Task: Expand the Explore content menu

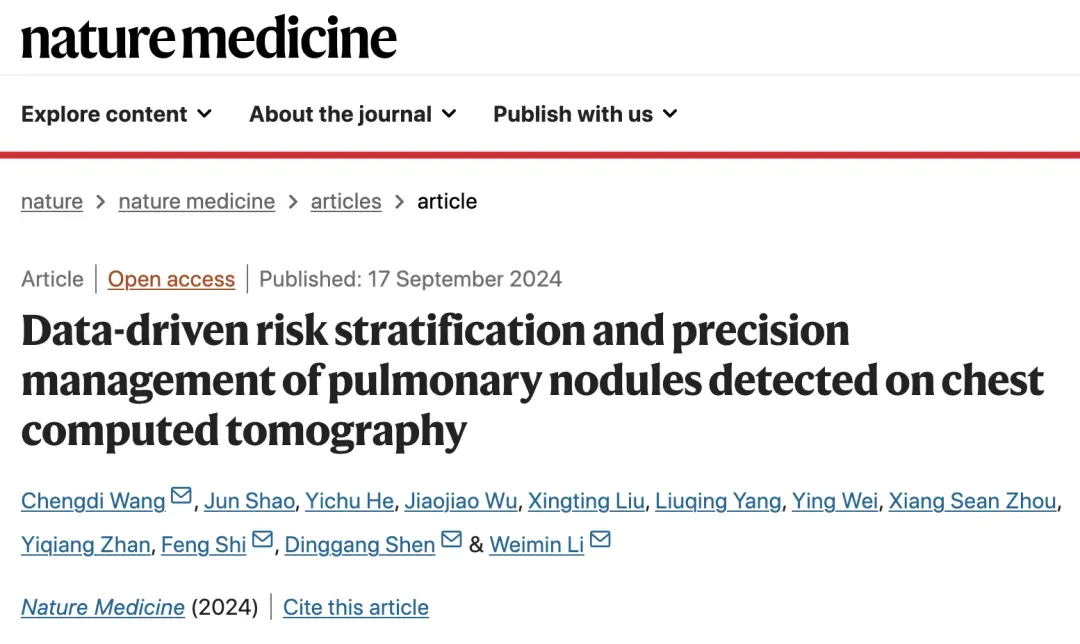Action: tap(117, 114)
